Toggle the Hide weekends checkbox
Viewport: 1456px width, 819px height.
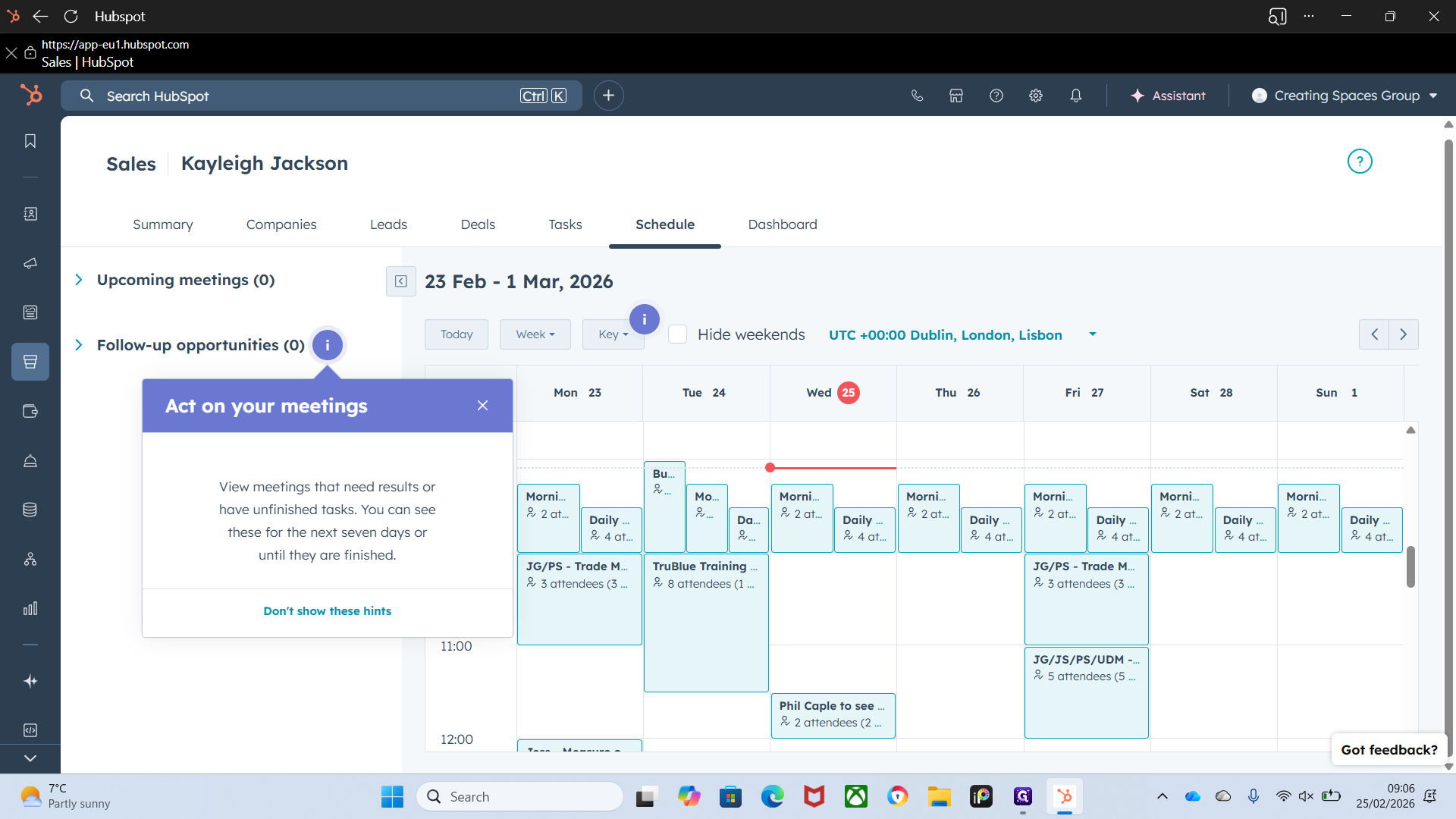click(678, 334)
